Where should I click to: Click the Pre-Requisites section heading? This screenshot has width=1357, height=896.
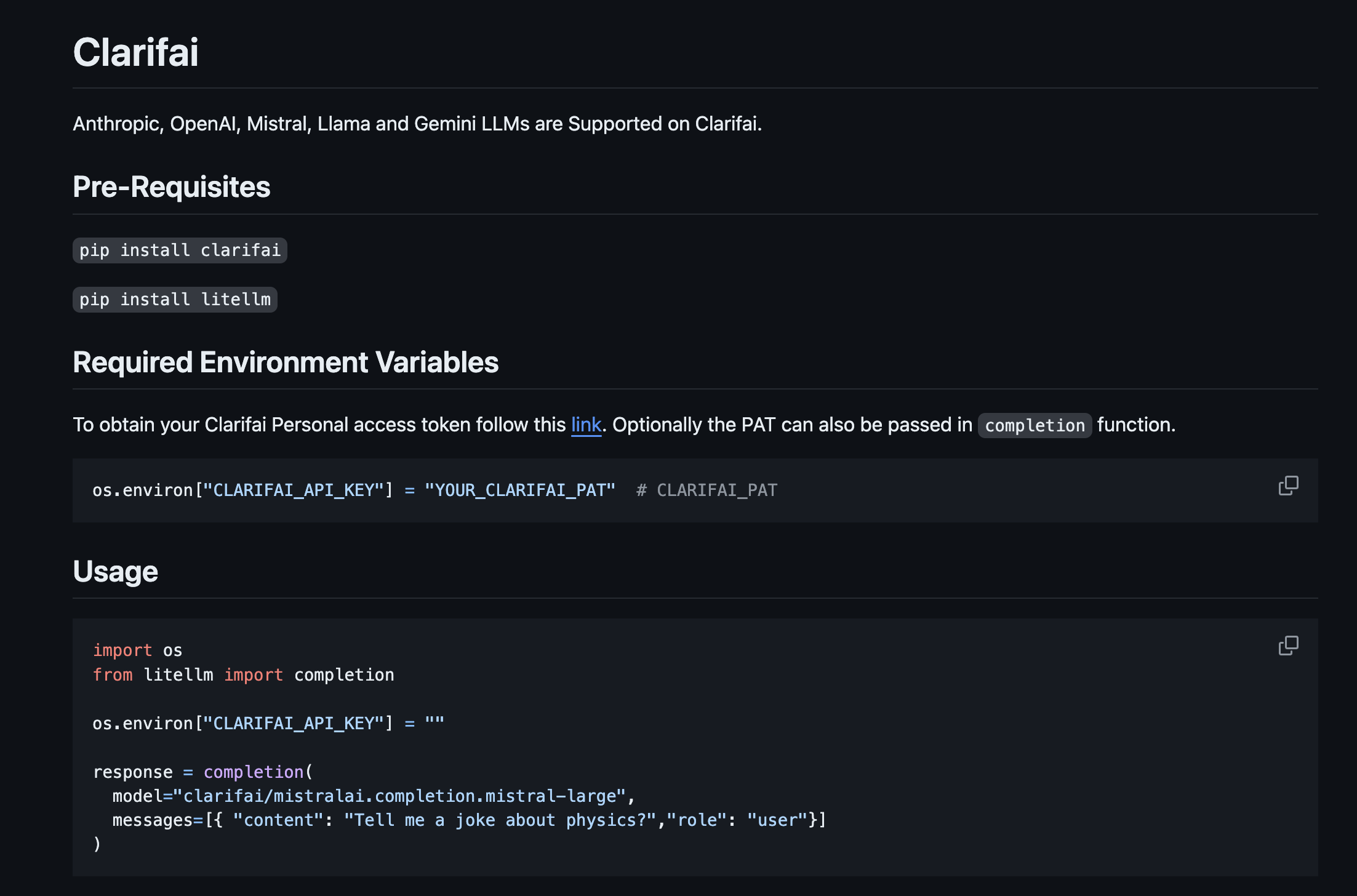pos(172,187)
